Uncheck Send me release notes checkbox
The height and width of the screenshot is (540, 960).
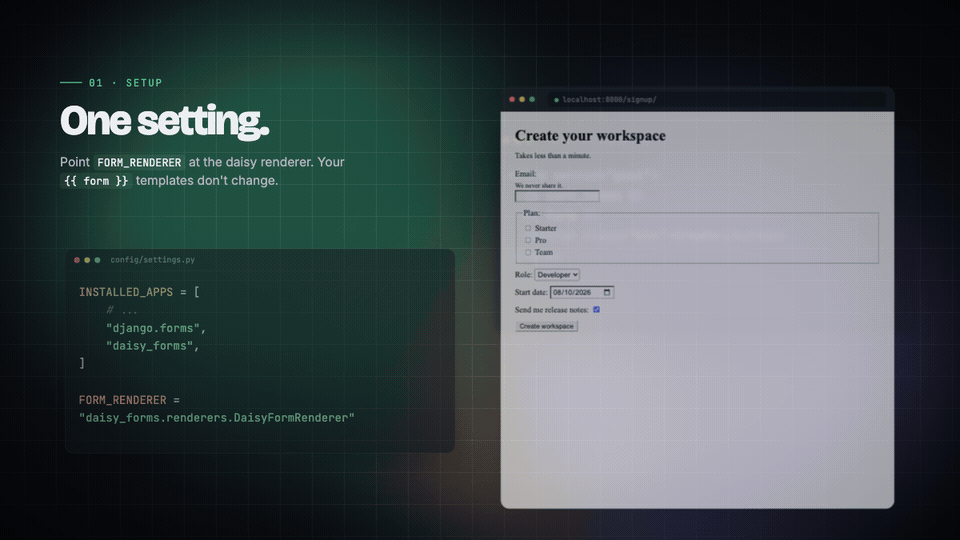click(x=596, y=310)
